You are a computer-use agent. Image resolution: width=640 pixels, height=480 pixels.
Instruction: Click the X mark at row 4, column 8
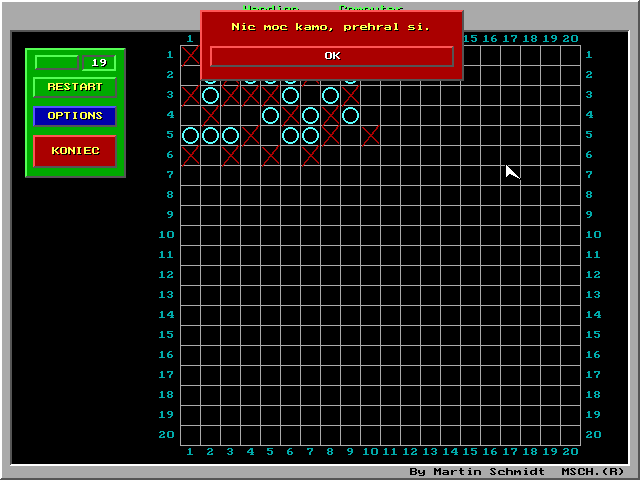coord(330,116)
